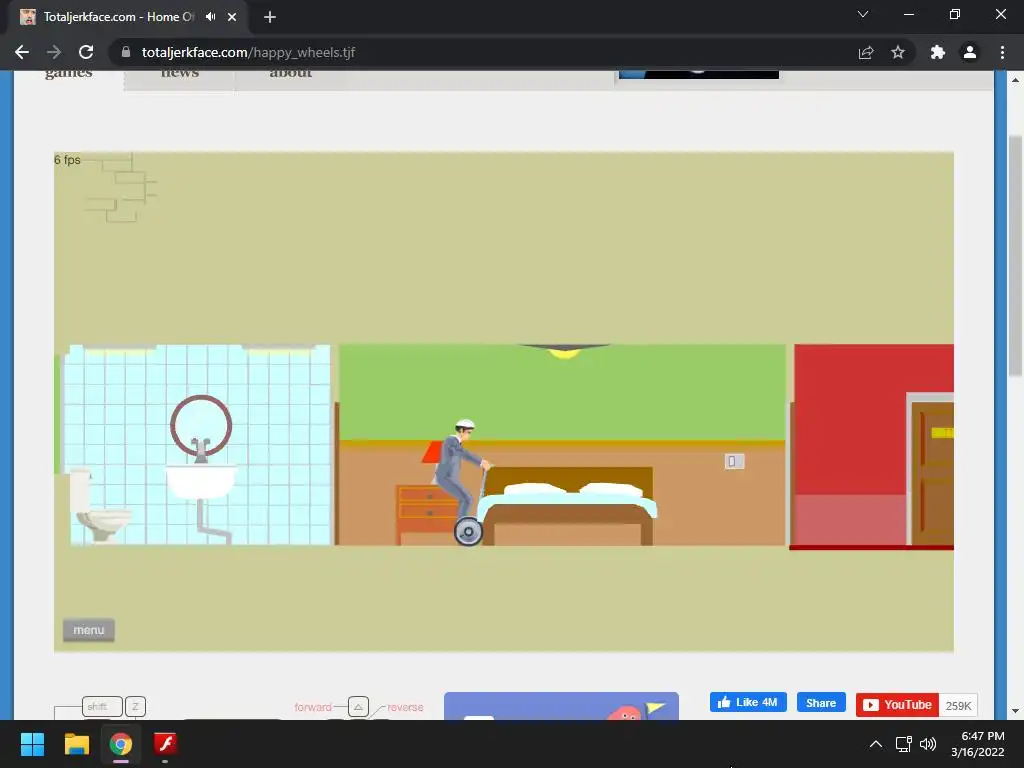
Task: Go back to the previous page
Action: tap(22, 52)
